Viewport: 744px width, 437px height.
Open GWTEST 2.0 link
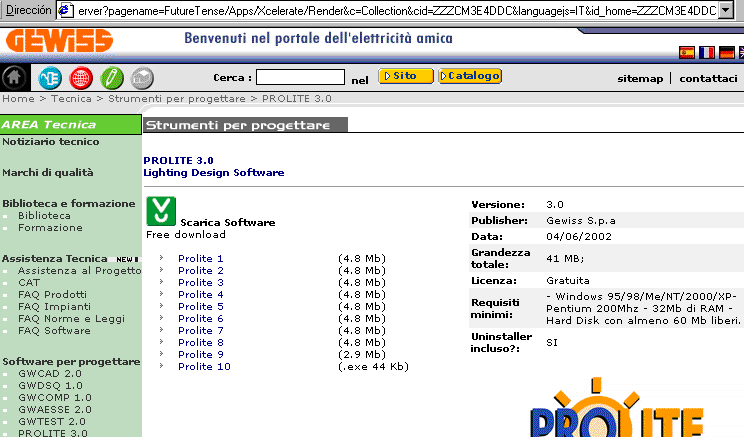click(x=52, y=422)
